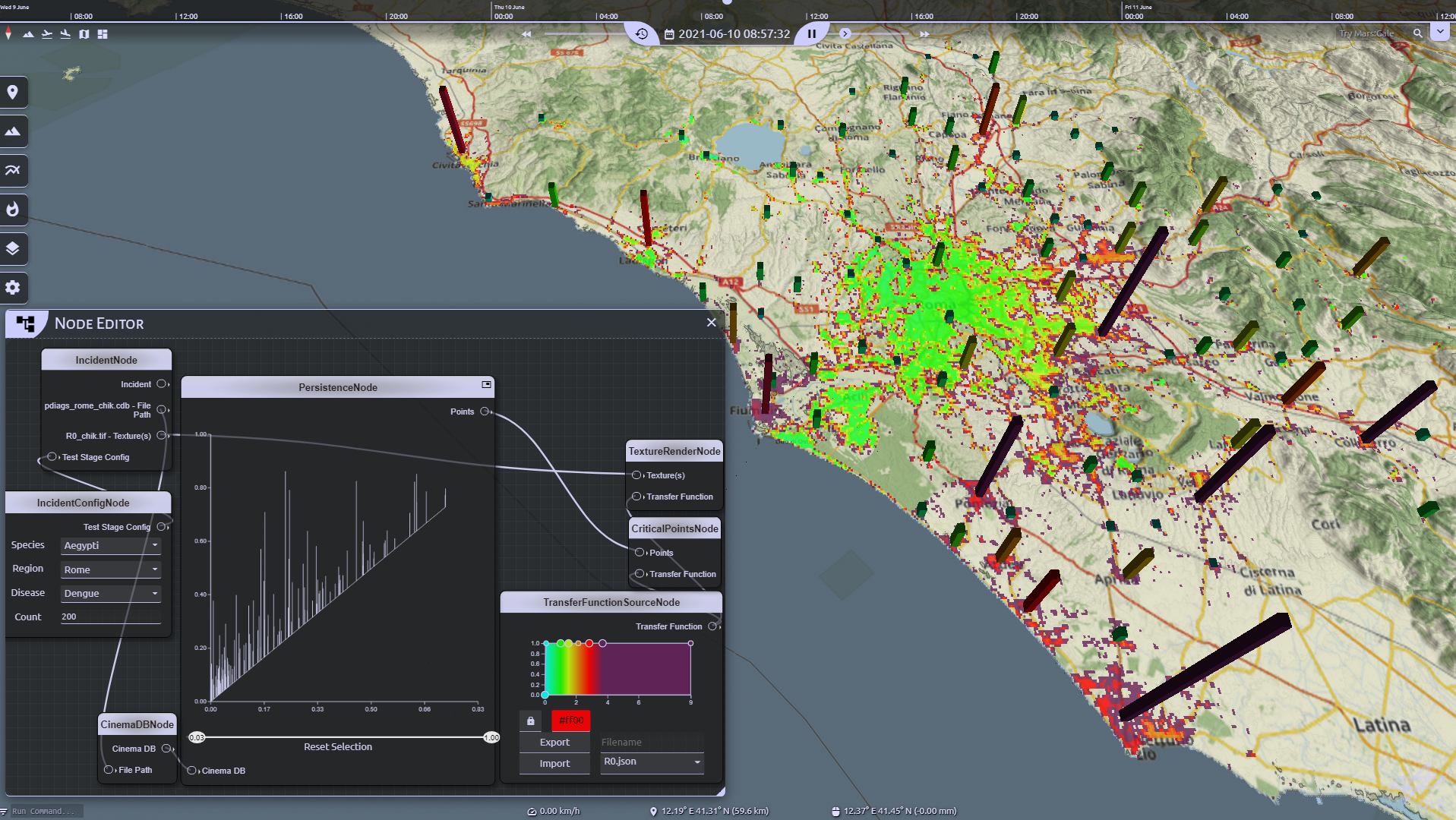
Task: Click TextureRenderNode Transfer Function input socket
Action: point(636,497)
